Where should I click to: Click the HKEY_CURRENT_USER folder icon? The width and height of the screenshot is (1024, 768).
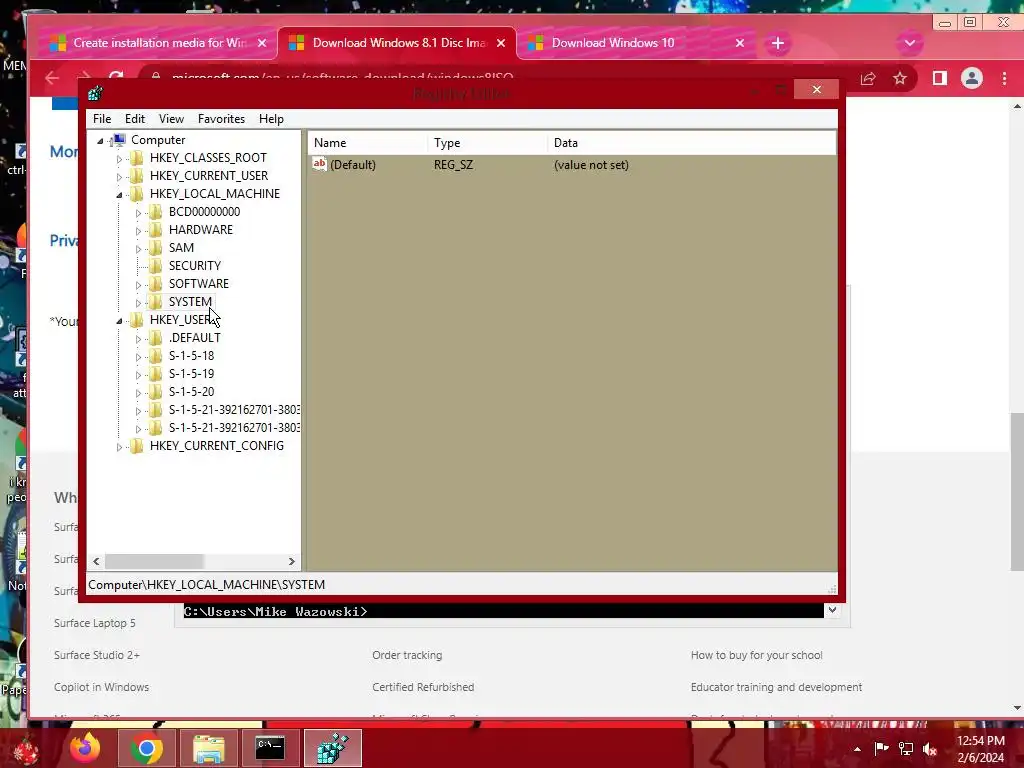[136, 176]
